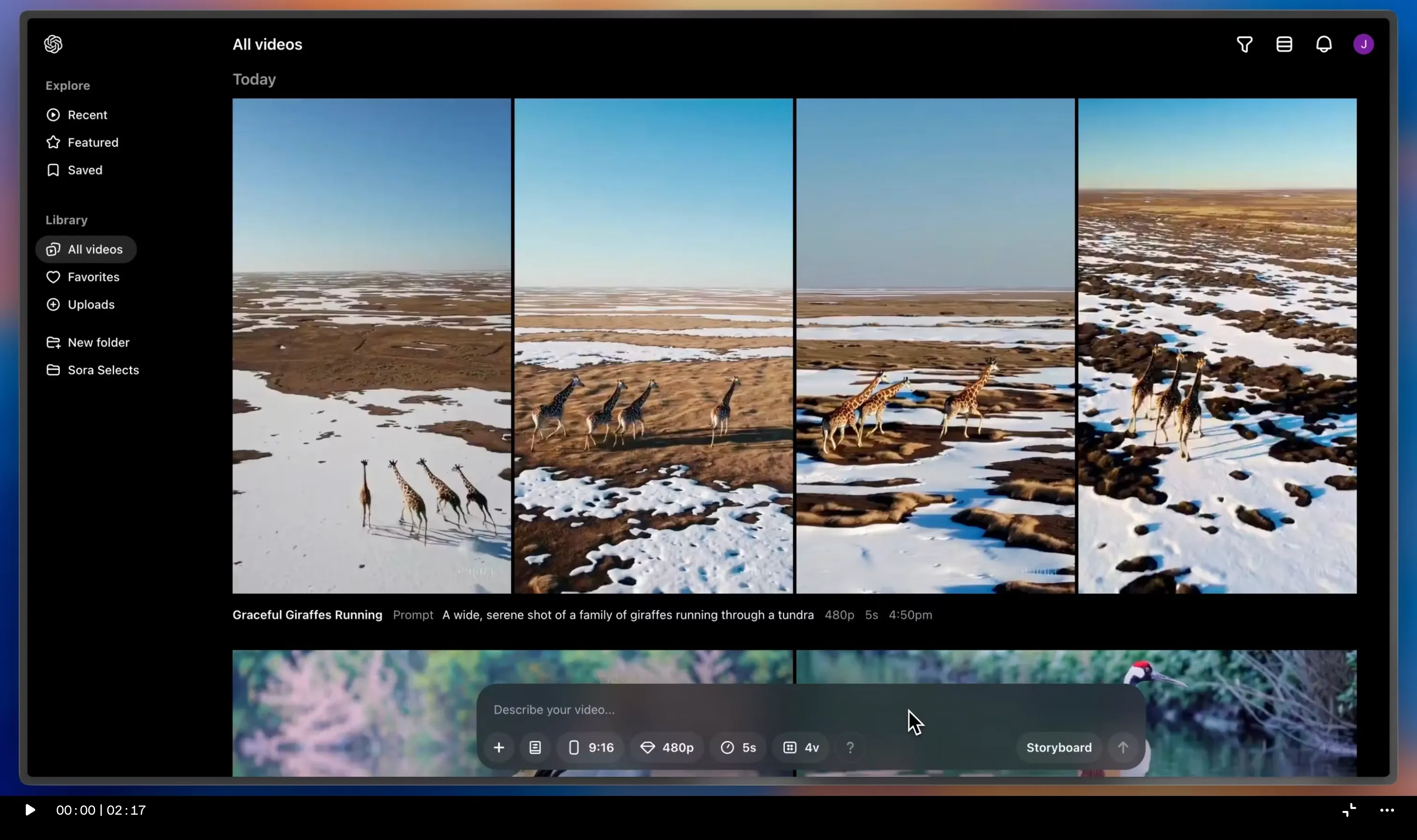Open the 480p resolution dropdown
The width and height of the screenshot is (1417, 840).
[x=666, y=748]
